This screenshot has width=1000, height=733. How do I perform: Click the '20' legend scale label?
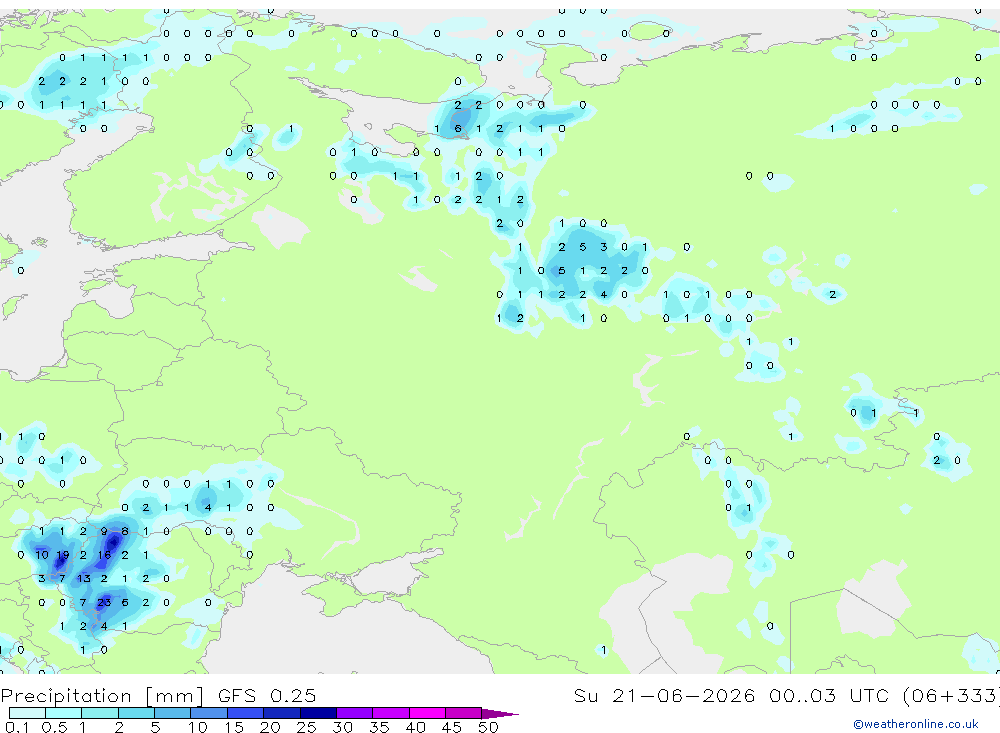tap(270, 727)
